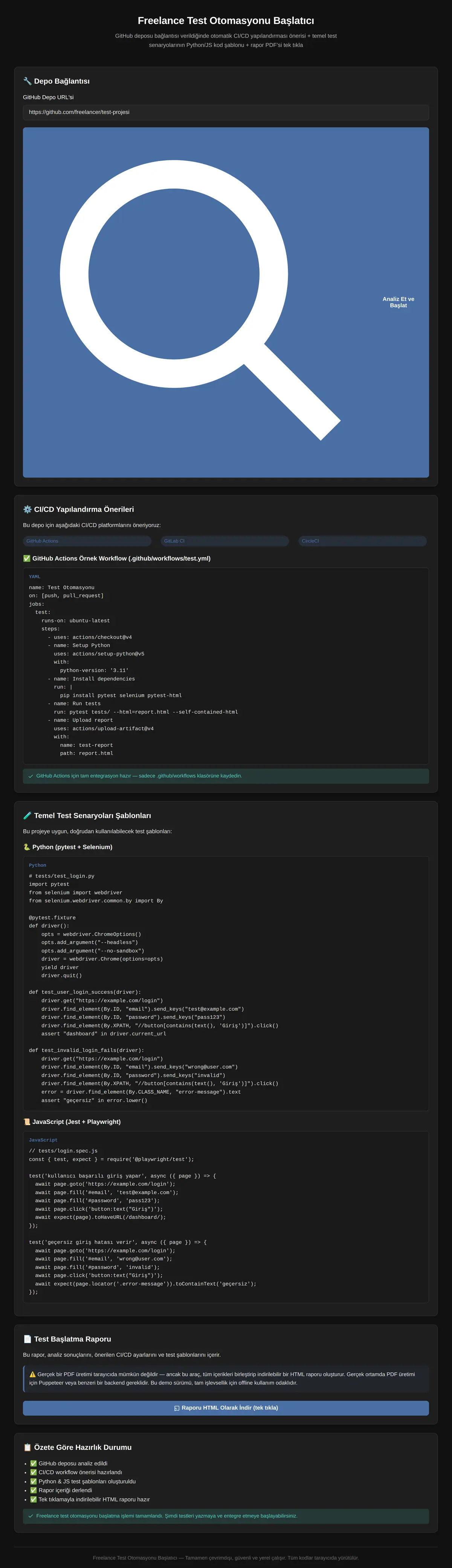Click the scroll icon beside JavaScript (Jest + Playwright)
452x1568 pixels.
point(27,1122)
